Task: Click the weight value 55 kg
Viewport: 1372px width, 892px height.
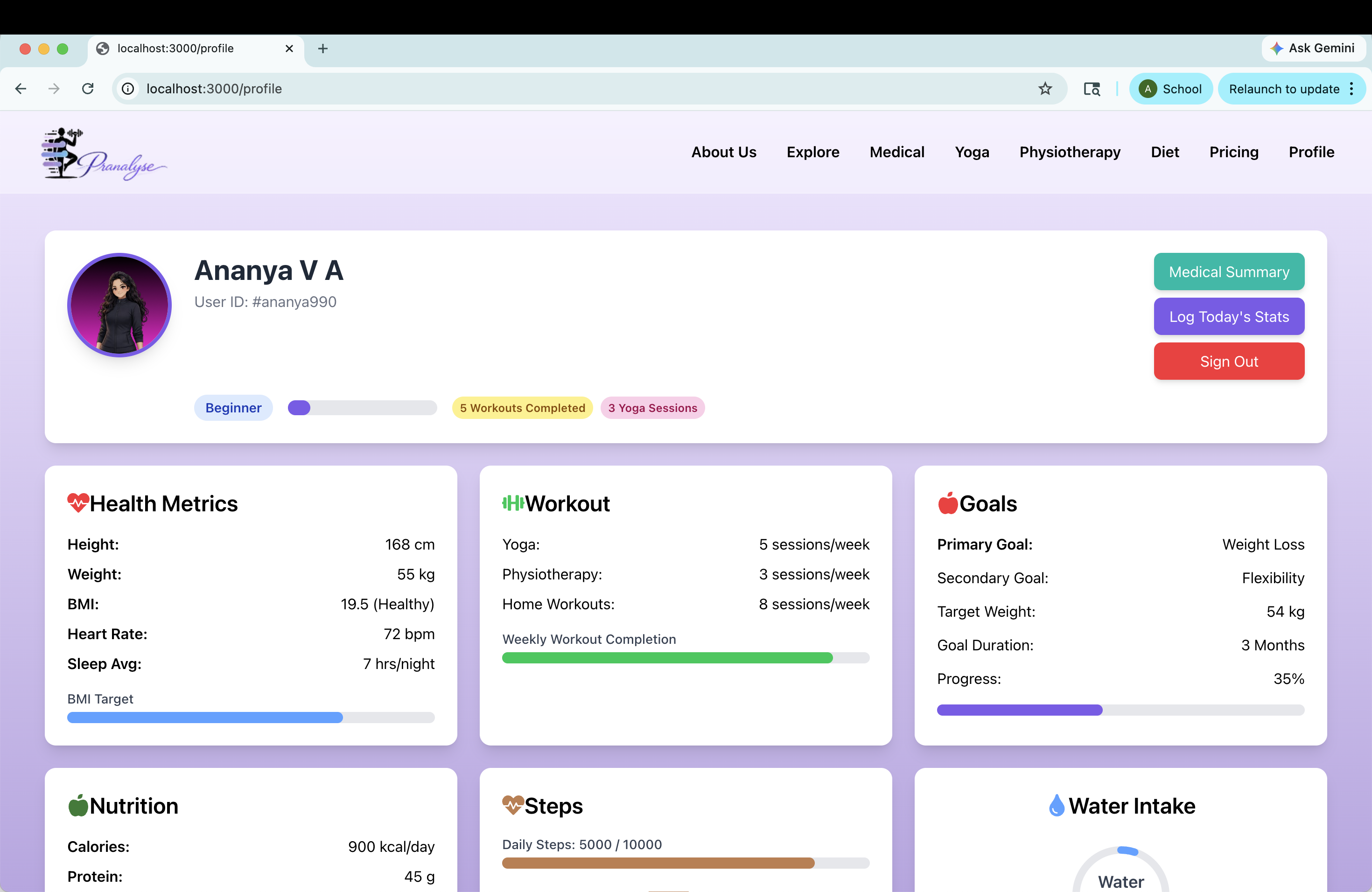Action: (416, 574)
